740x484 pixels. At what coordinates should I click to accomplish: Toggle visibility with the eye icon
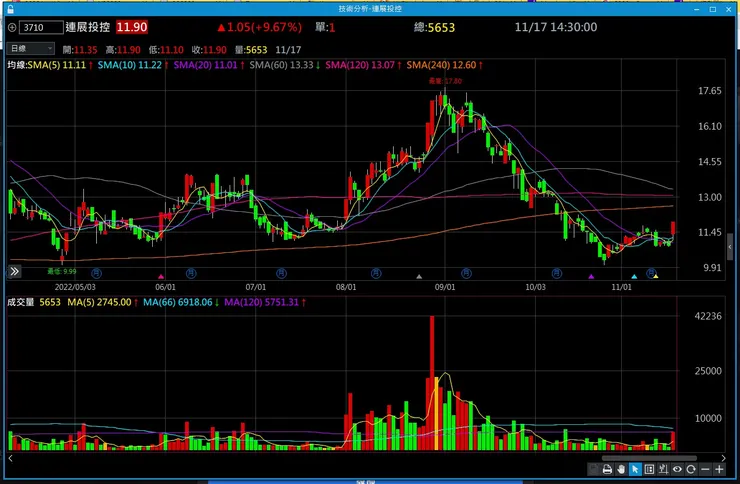[x=677, y=469]
